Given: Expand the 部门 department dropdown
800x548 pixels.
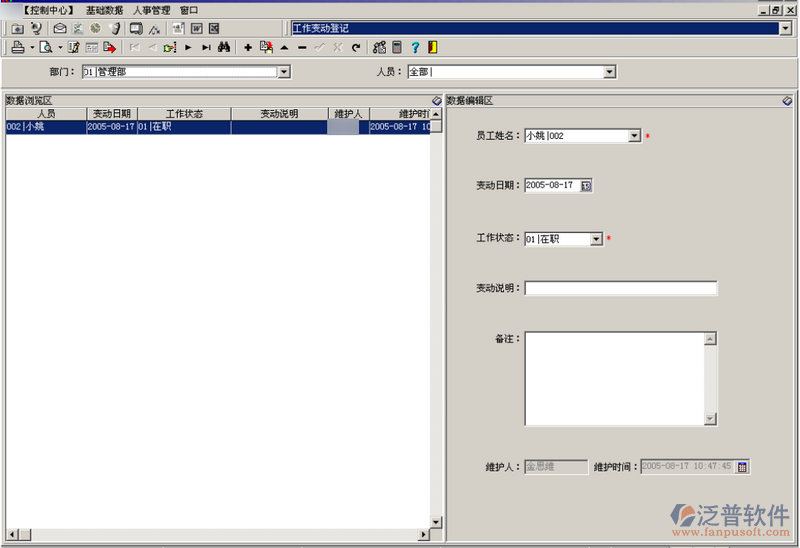Looking at the screenshot, I should pyautogui.click(x=284, y=72).
